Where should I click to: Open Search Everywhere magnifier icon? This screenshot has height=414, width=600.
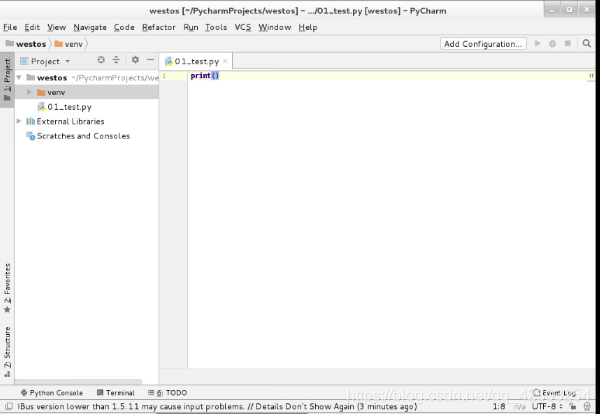coord(587,44)
